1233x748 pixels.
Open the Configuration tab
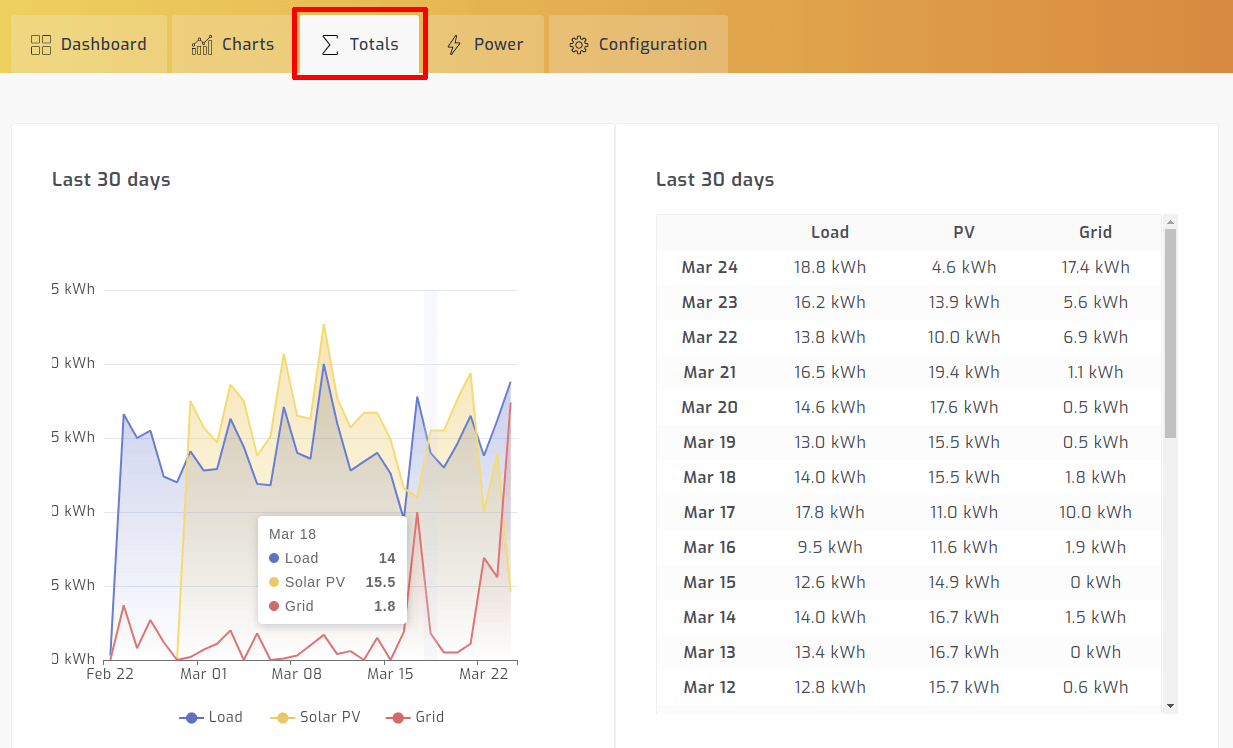point(637,43)
